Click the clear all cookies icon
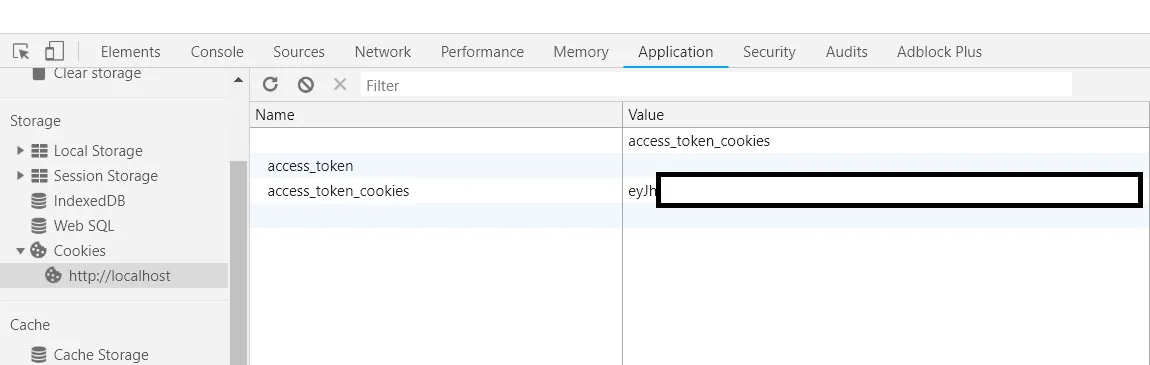 tap(306, 84)
